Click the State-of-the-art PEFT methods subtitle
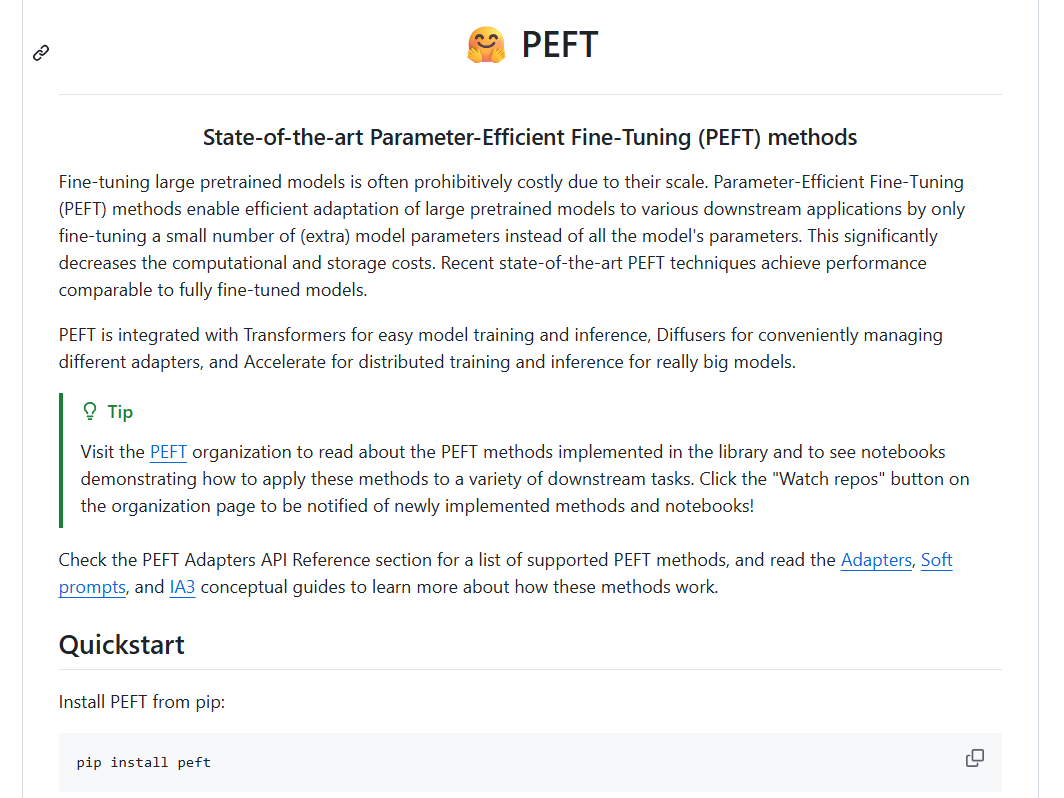Viewport: 1064px width, 798px height. pyautogui.click(x=530, y=138)
